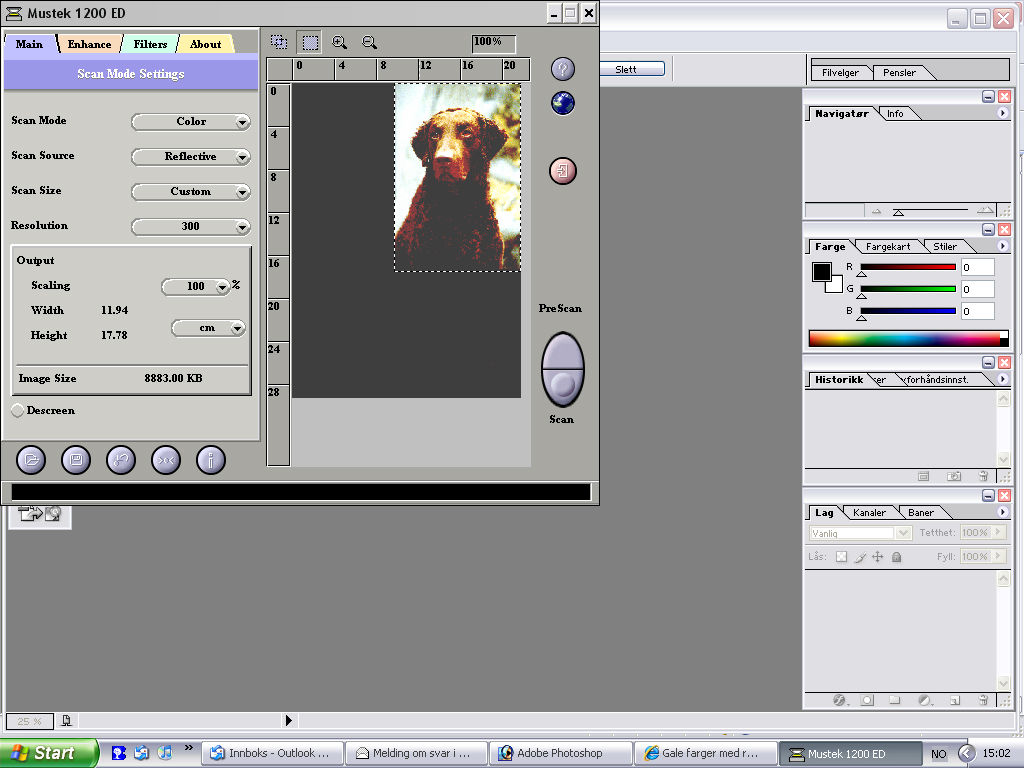Click zoom out mountain icon in Navigator
Image resolution: width=1024 pixels, height=768 pixels.
pos(876,211)
